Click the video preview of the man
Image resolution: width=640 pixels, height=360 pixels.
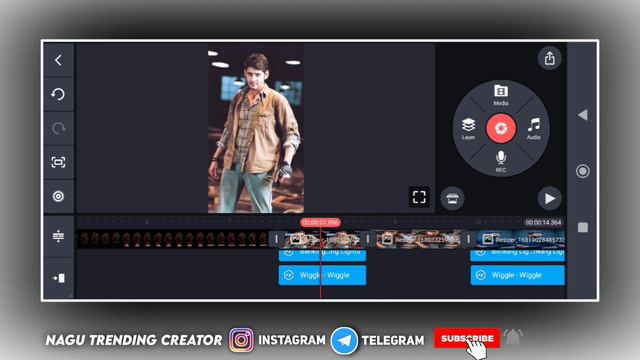coord(256,129)
